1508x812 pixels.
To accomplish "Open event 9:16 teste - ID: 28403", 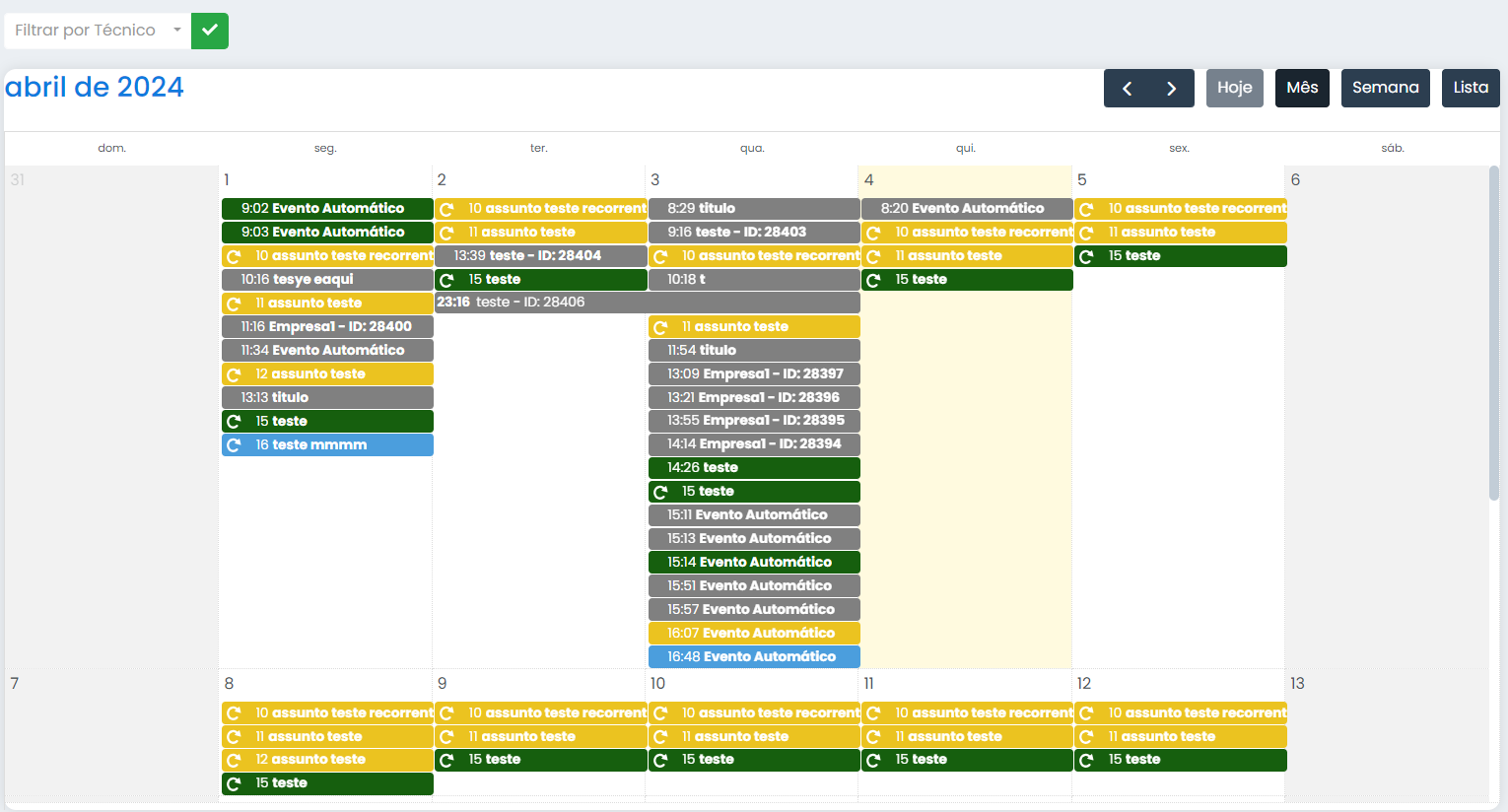I will tap(754, 233).
